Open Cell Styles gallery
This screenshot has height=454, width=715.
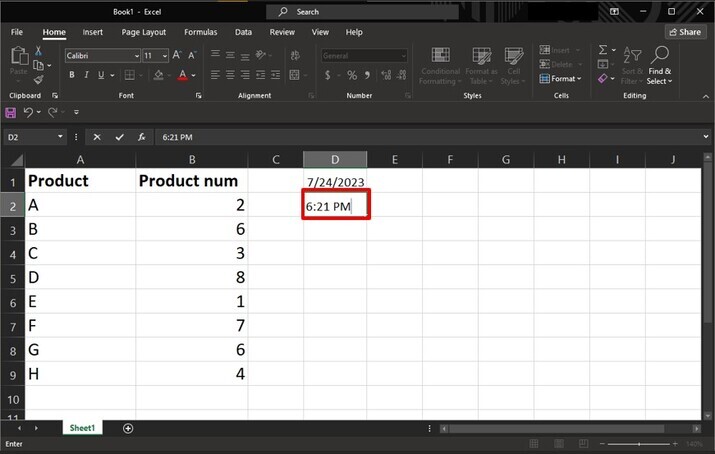(x=513, y=66)
